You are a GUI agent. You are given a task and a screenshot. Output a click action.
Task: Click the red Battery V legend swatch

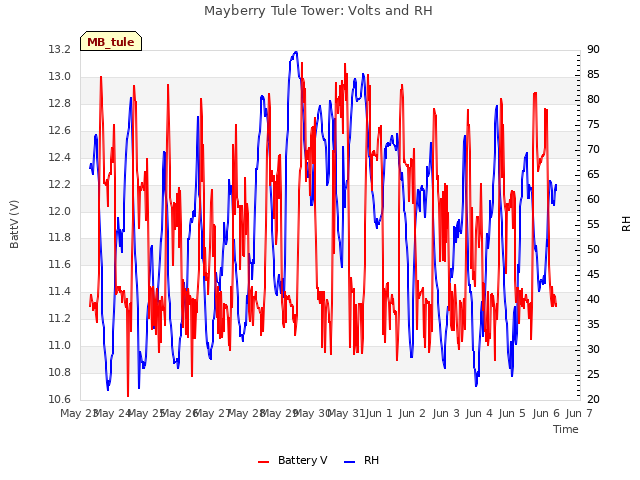point(264,462)
